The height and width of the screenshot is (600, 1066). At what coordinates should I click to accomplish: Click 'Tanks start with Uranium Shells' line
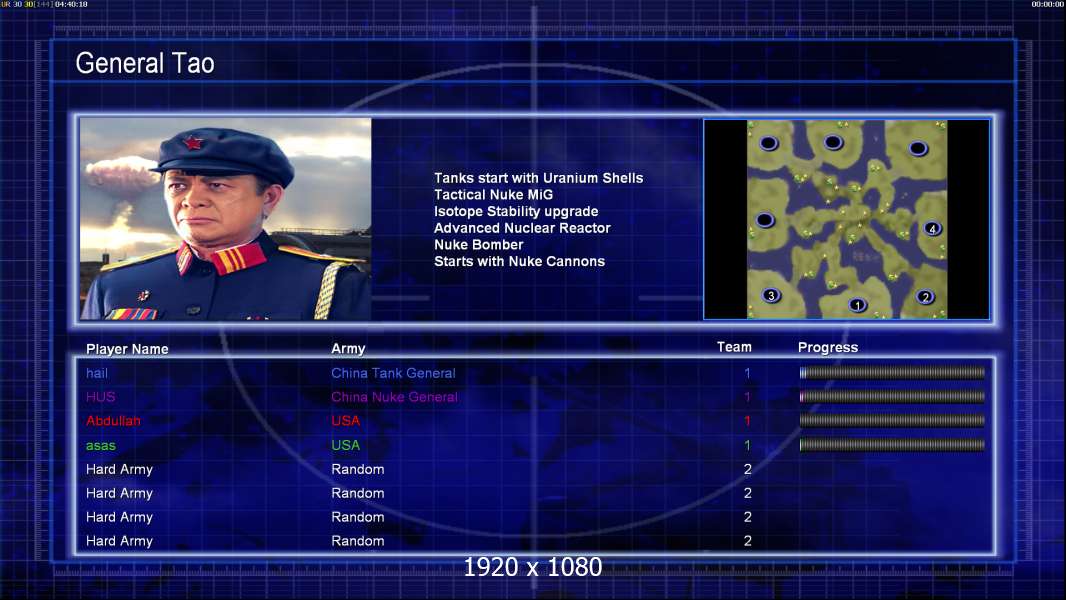tap(538, 178)
